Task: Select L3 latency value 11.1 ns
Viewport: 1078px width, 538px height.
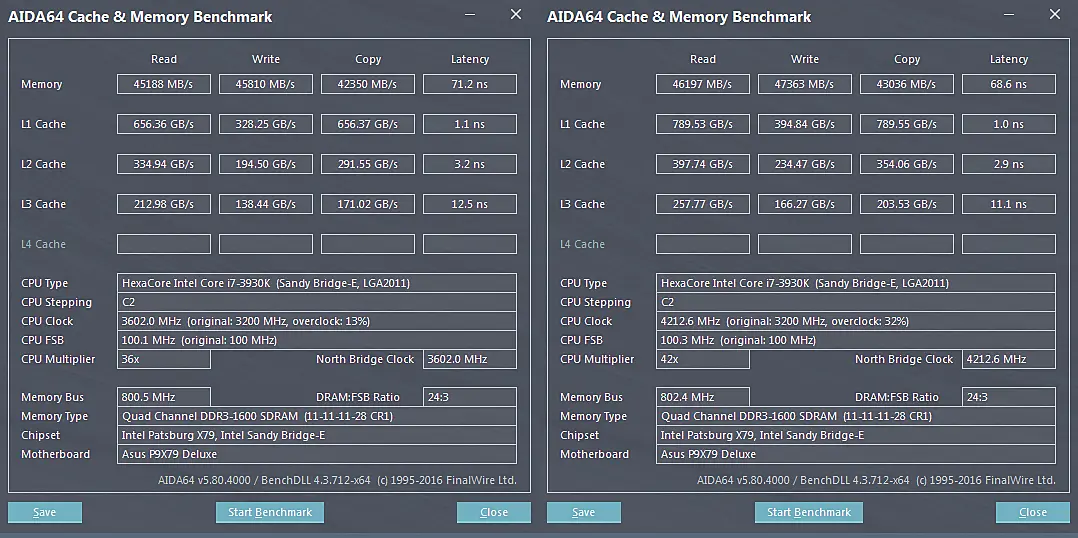Action: tap(1009, 204)
